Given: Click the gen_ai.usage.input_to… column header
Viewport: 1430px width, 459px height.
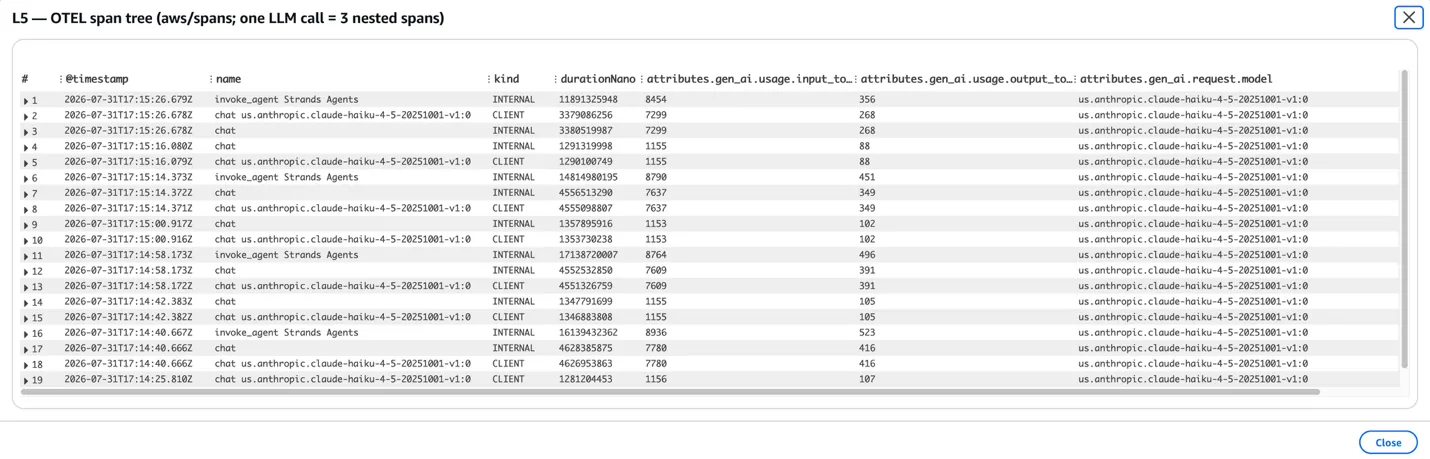Looking at the screenshot, I should click(x=750, y=79).
